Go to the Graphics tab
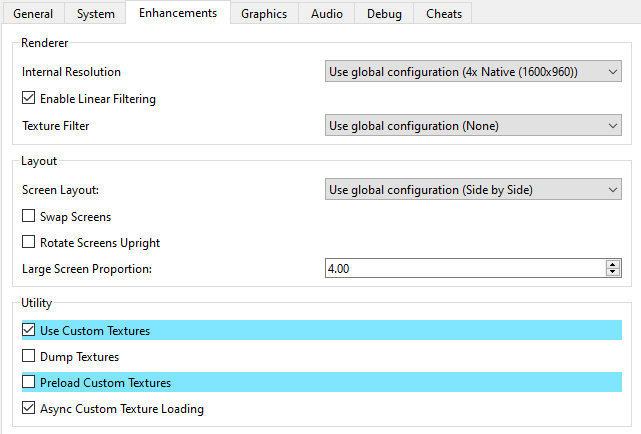 point(264,13)
